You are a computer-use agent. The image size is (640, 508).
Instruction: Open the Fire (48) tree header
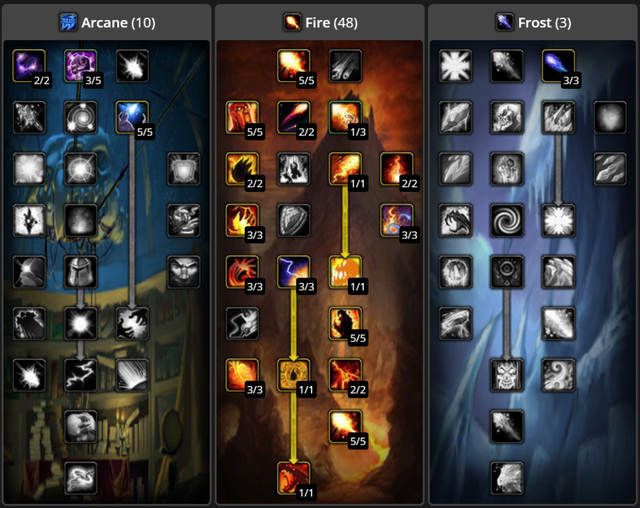click(x=320, y=22)
